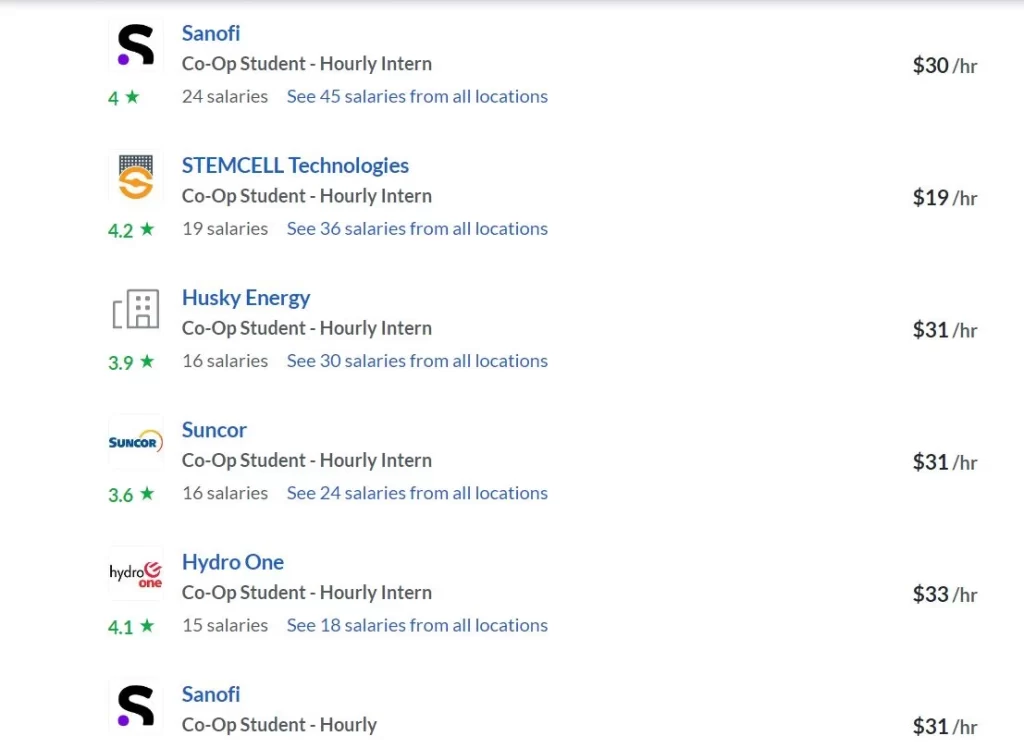This screenshot has height=748, width=1024.
Task: Open the Hydro One company link
Action: coord(232,562)
